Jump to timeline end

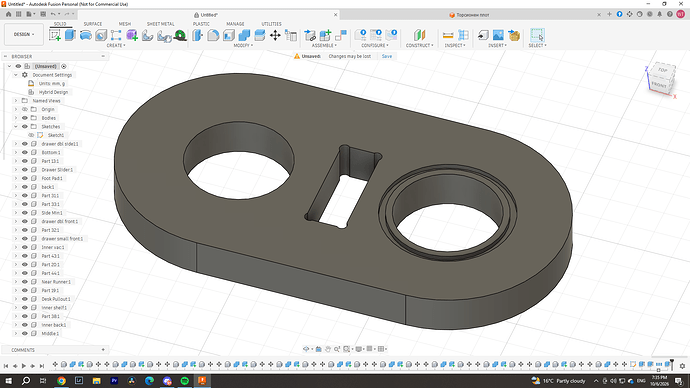[42, 366]
